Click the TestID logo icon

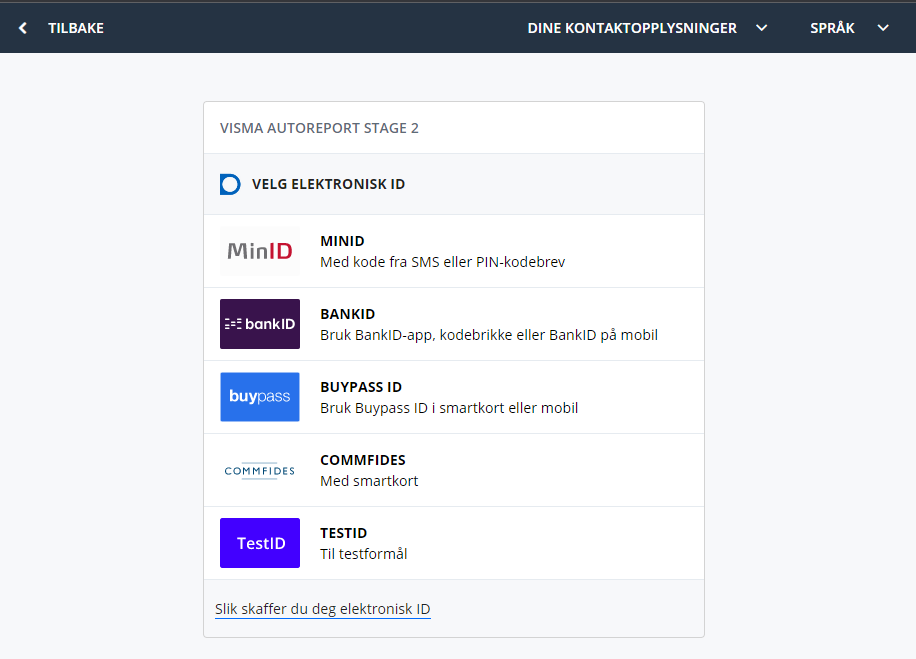tap(260, 543)
